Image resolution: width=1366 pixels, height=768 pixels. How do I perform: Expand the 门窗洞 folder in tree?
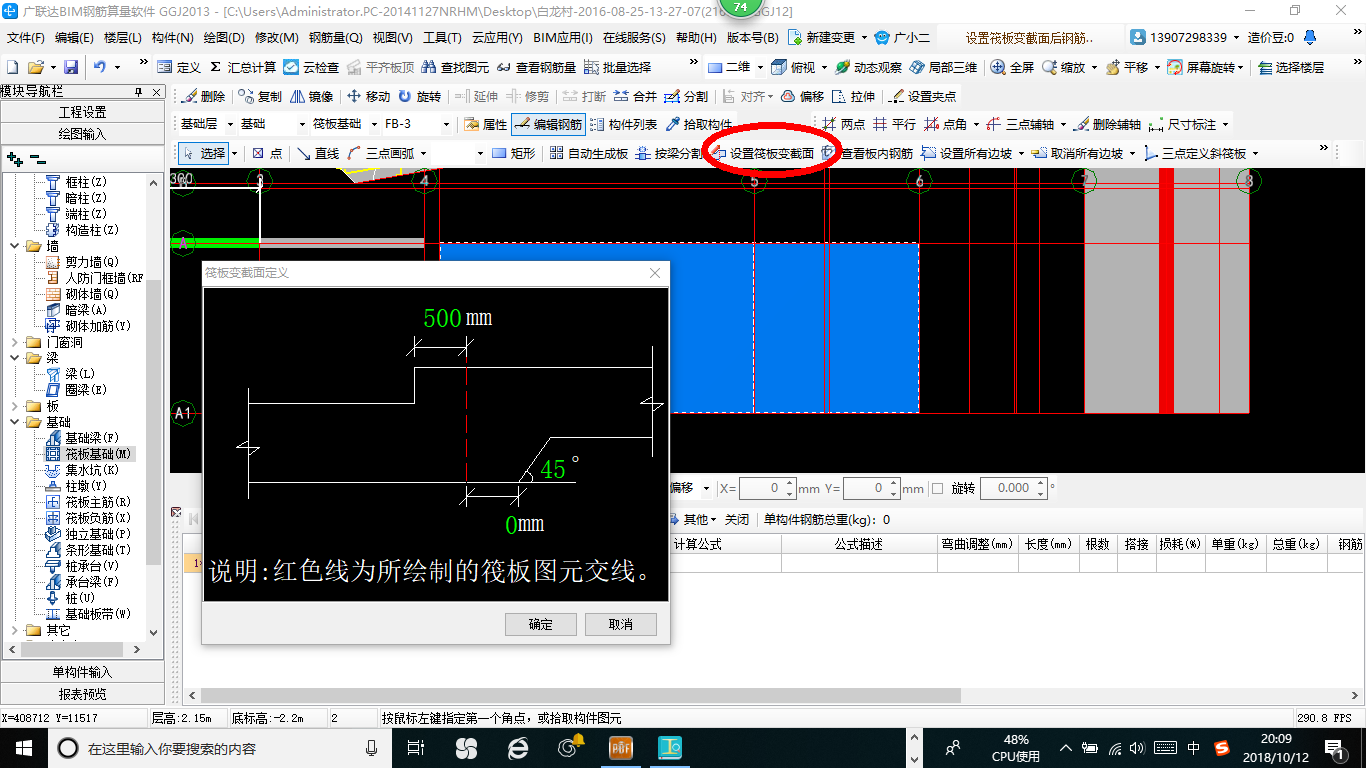pos(14,342)
